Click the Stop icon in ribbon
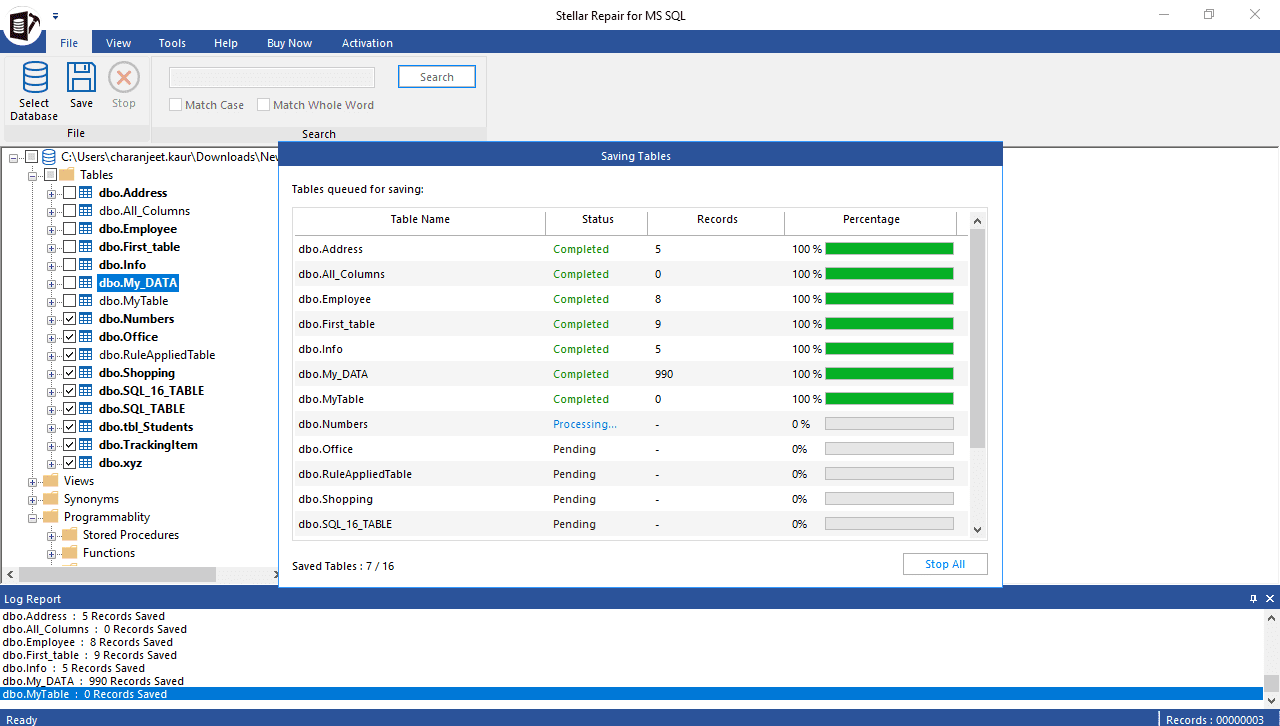The image size is (1280, 726). click(x=124, y=78)
